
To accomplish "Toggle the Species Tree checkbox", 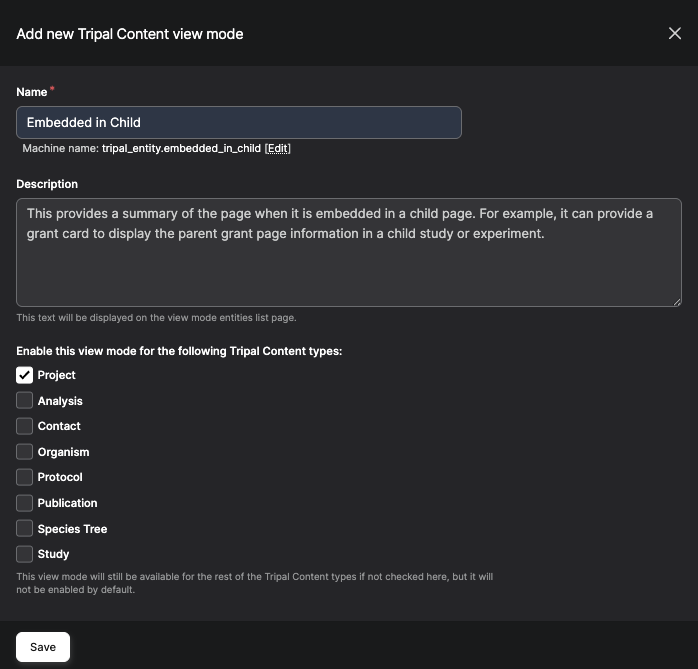I will click(x=24, y=528).
